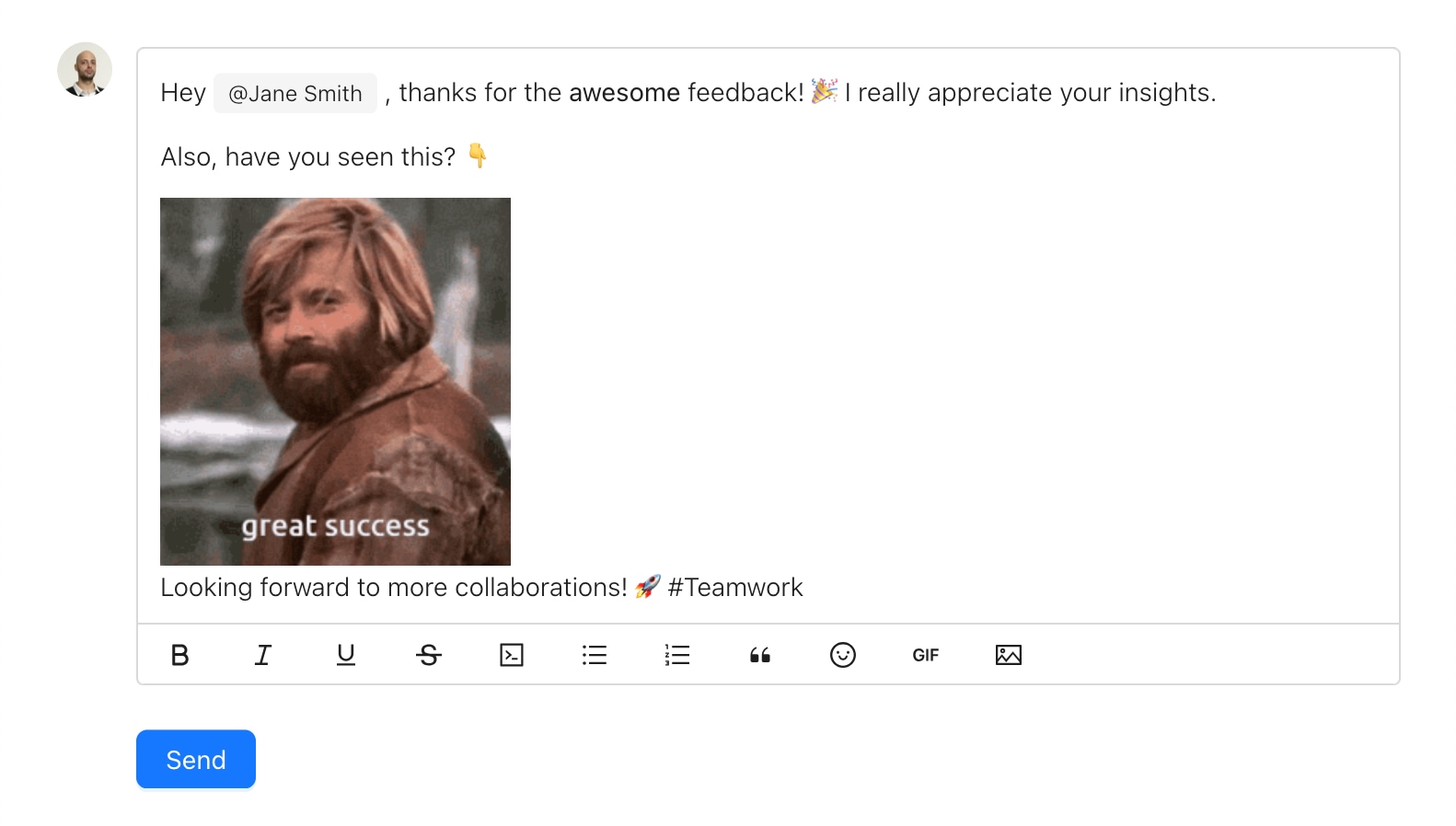The width and height of the screenshot is (1456, 826).
Task: Select the great success GIF image
Action: pyautogui.click(x=335, y=382)
